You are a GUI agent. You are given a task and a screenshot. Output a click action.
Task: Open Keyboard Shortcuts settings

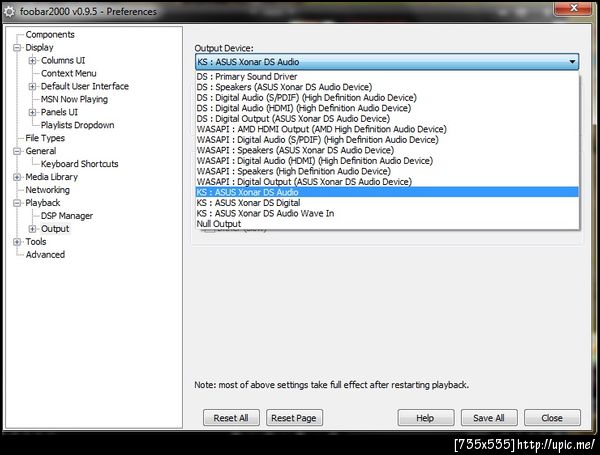point(80,164)
